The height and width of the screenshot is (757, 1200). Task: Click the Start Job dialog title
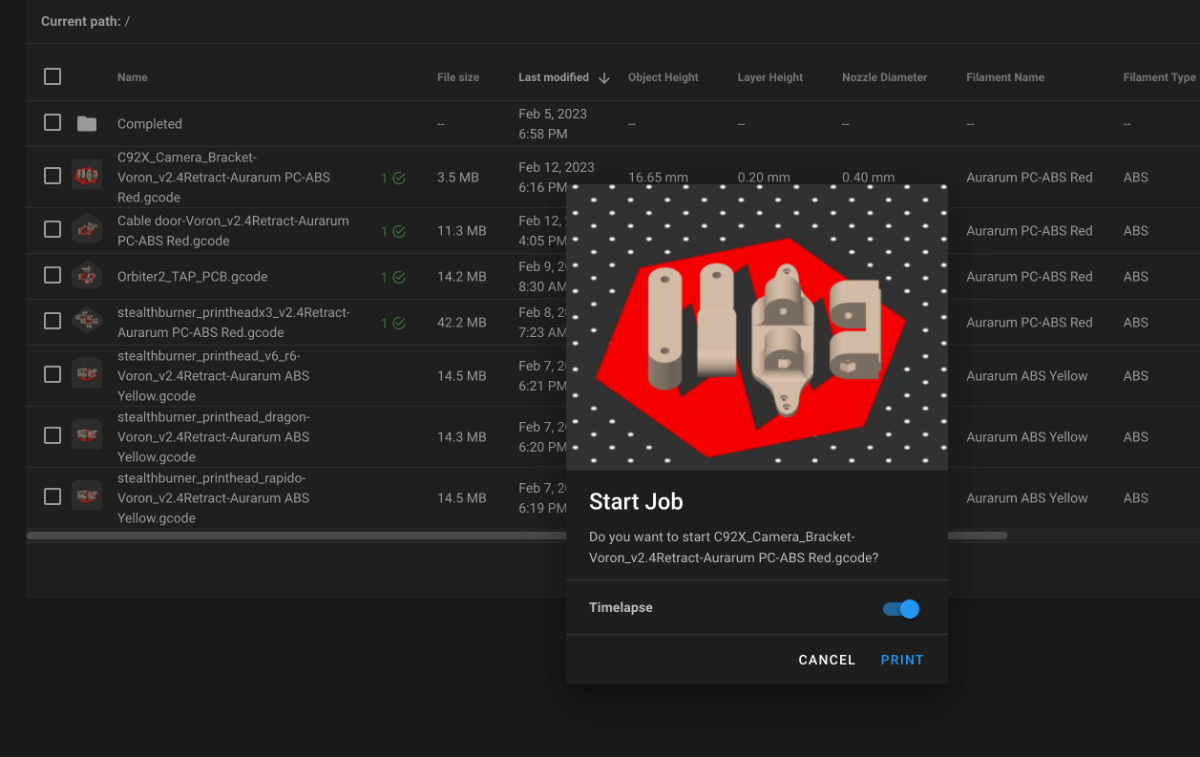(x=636, y=502)
